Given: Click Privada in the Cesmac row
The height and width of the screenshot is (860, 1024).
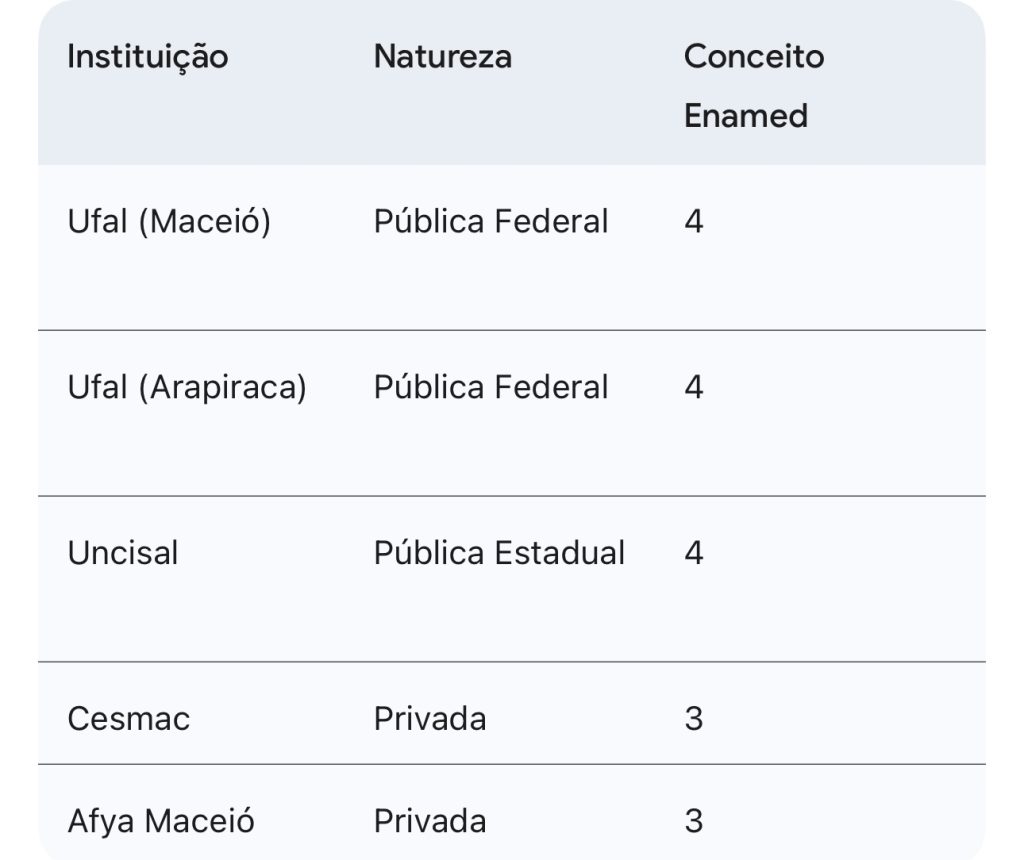Looking at the screenshot, I should point(430,719).
